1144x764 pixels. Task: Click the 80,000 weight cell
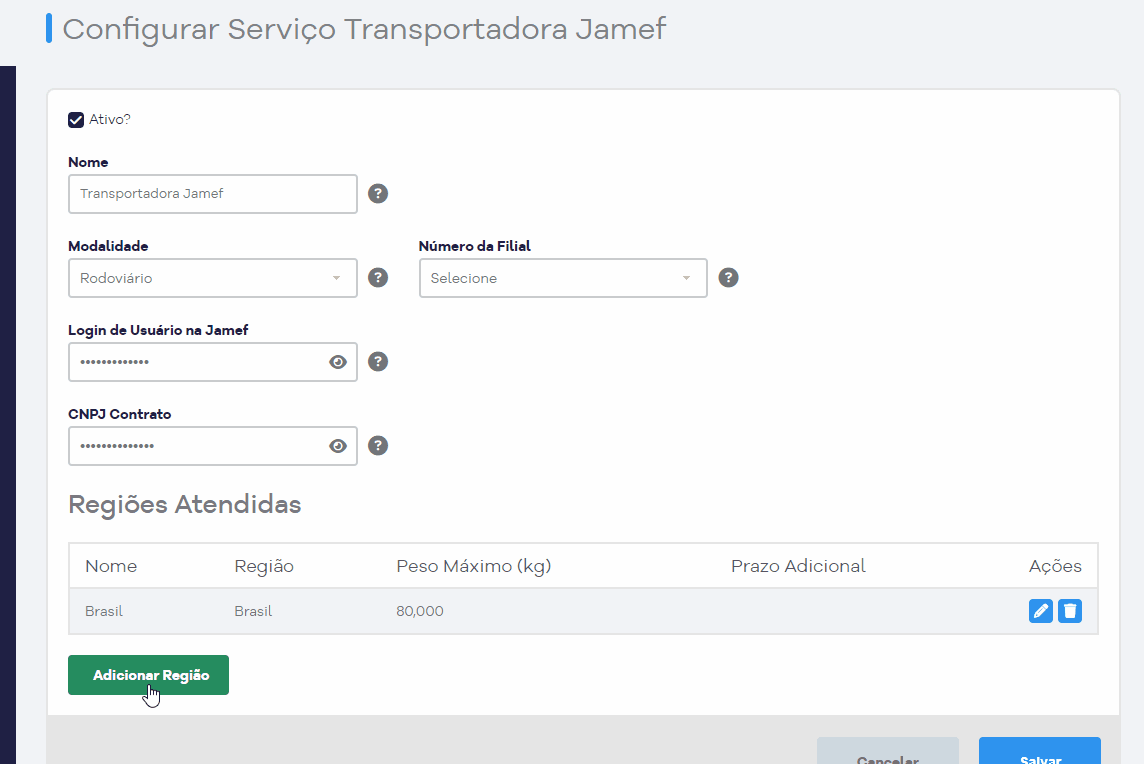point(420,611)
